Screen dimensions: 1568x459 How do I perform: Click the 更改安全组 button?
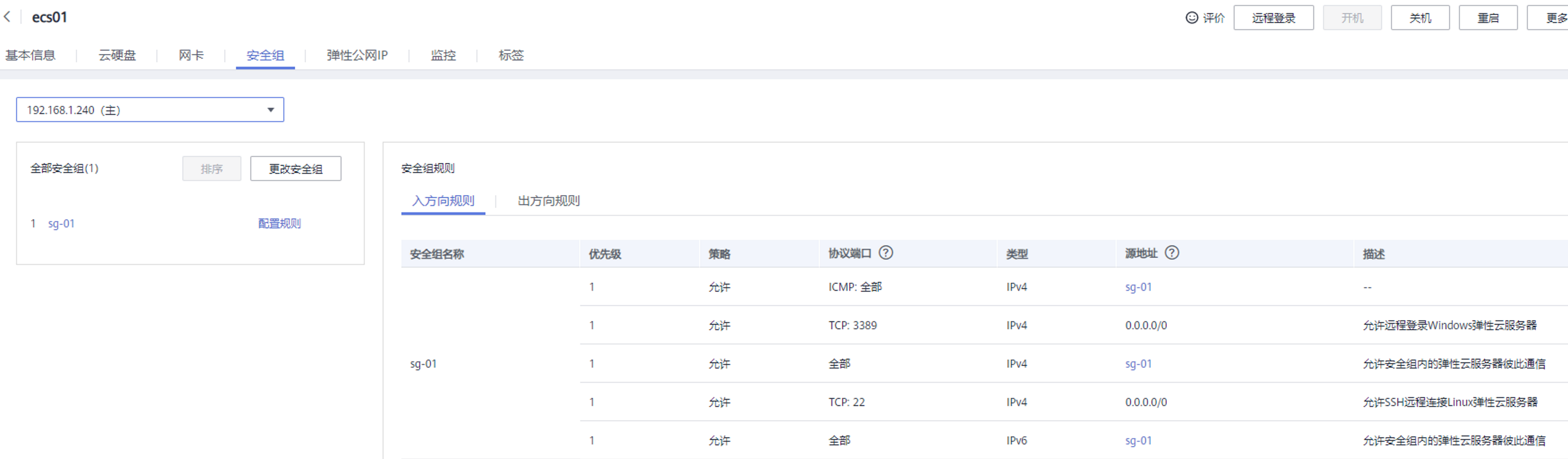(296, 168)
